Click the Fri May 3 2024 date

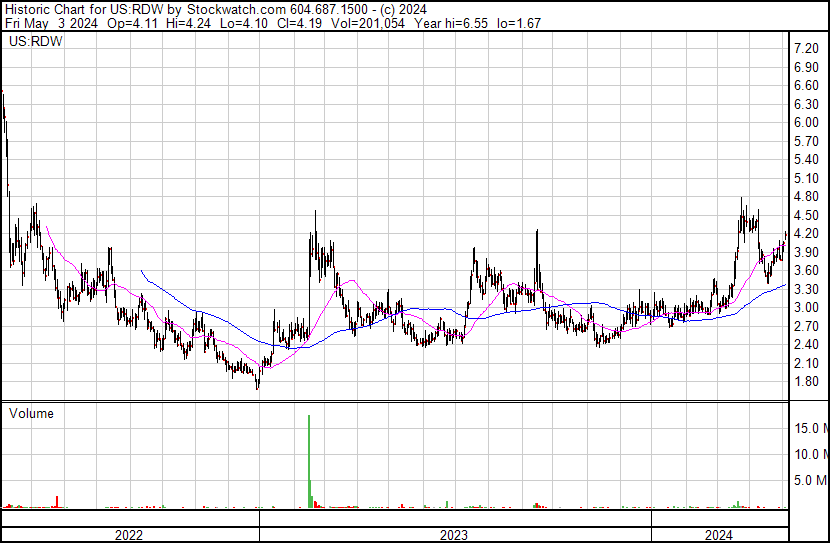click(x=51, y=23)
